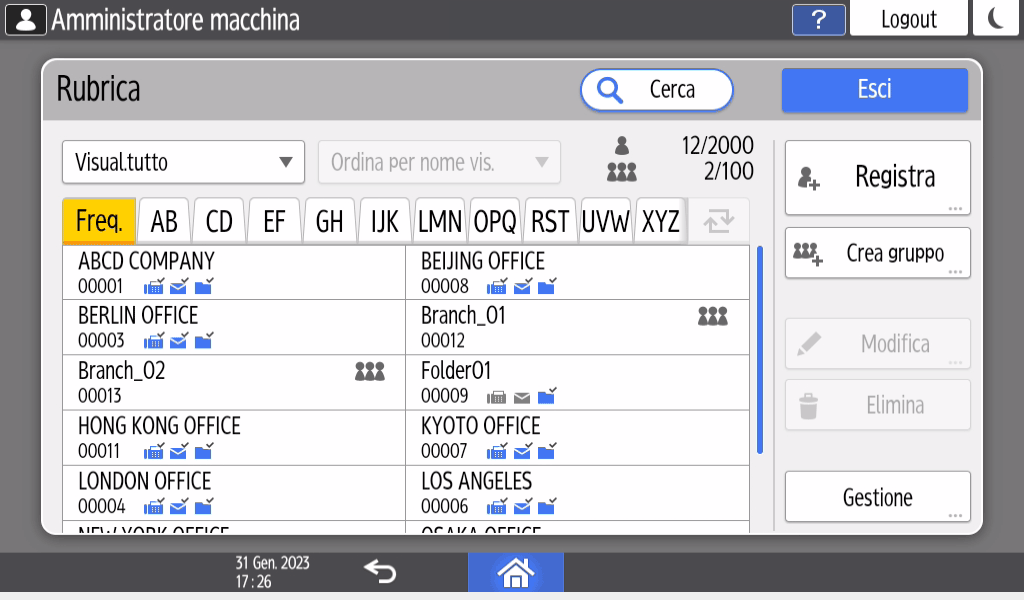Tap the help question mark icon
This screenshot has width=1024, height=600.
(x=818, y=19)
